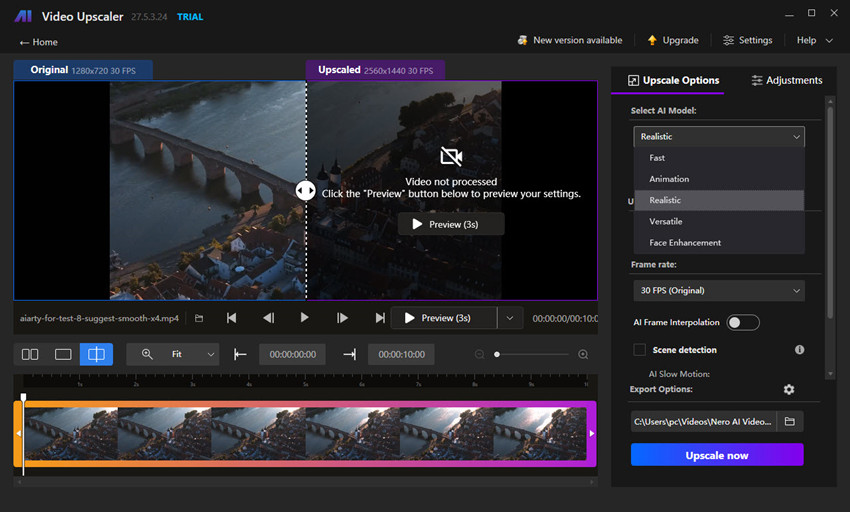Select single view layout
This screenshot has height=512, width=850.
pyautogui.click(x=63, y=354)
